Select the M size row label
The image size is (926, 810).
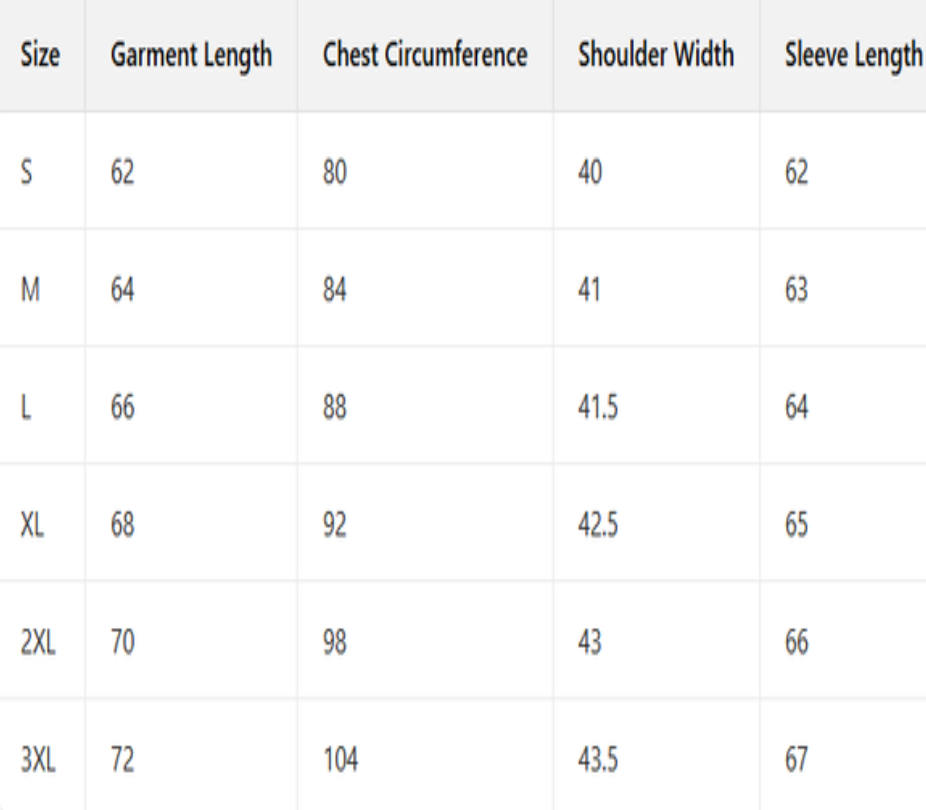pyautogui.click(x=30, y=291)
